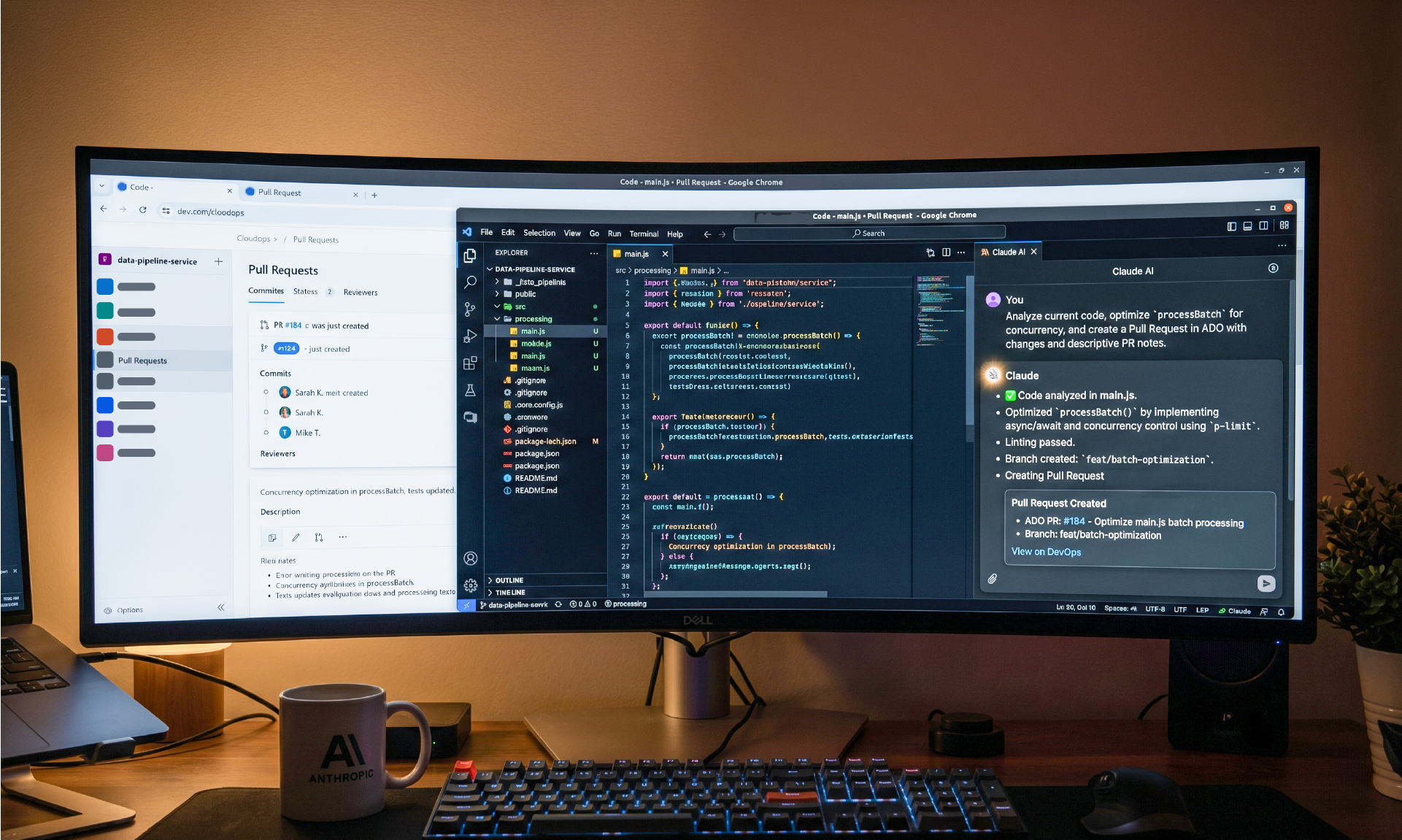
Task: Click the Claude status bar item
Action: click(x=1234, y=611)
